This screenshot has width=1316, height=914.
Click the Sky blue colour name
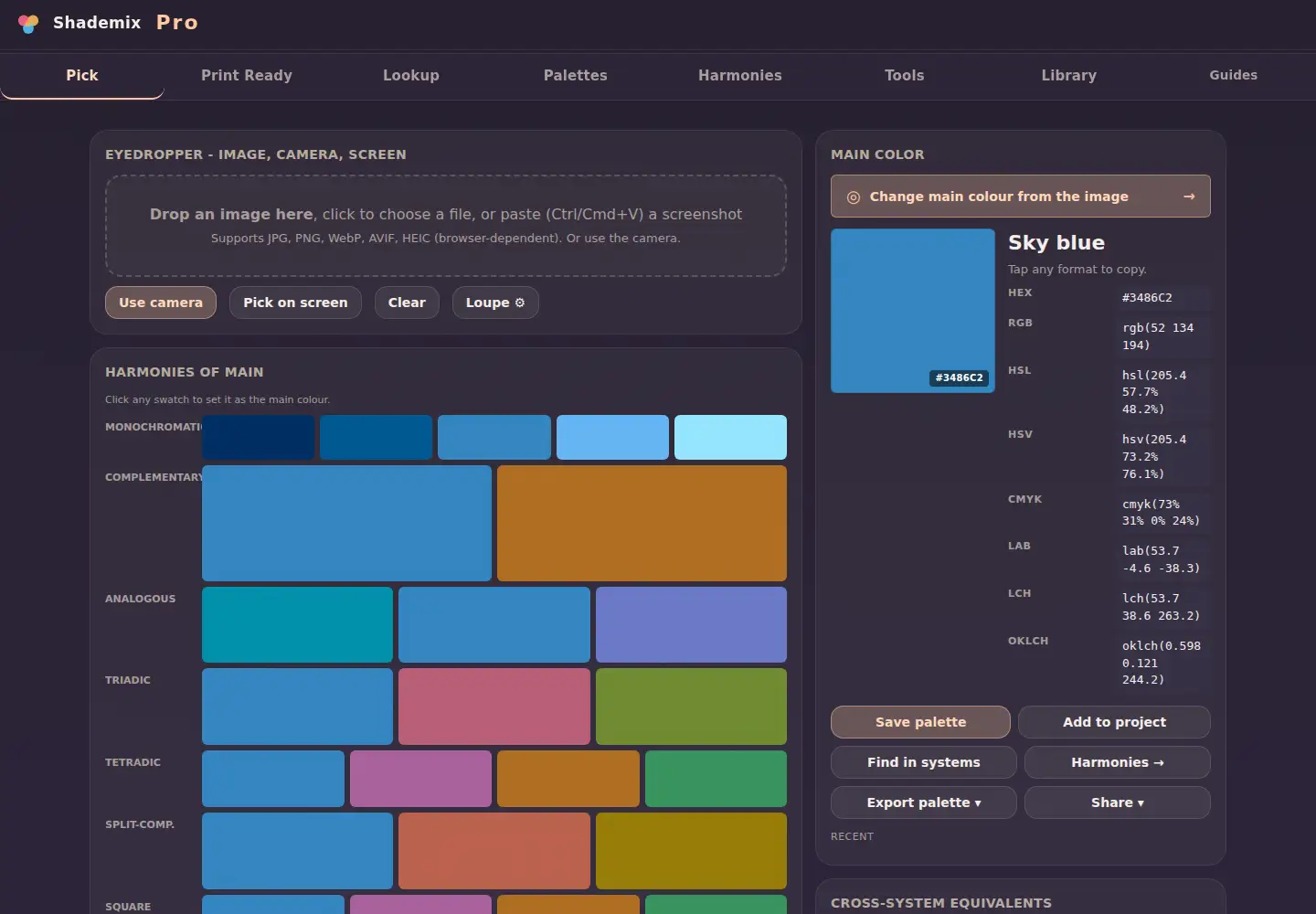tap(1056, 243)
